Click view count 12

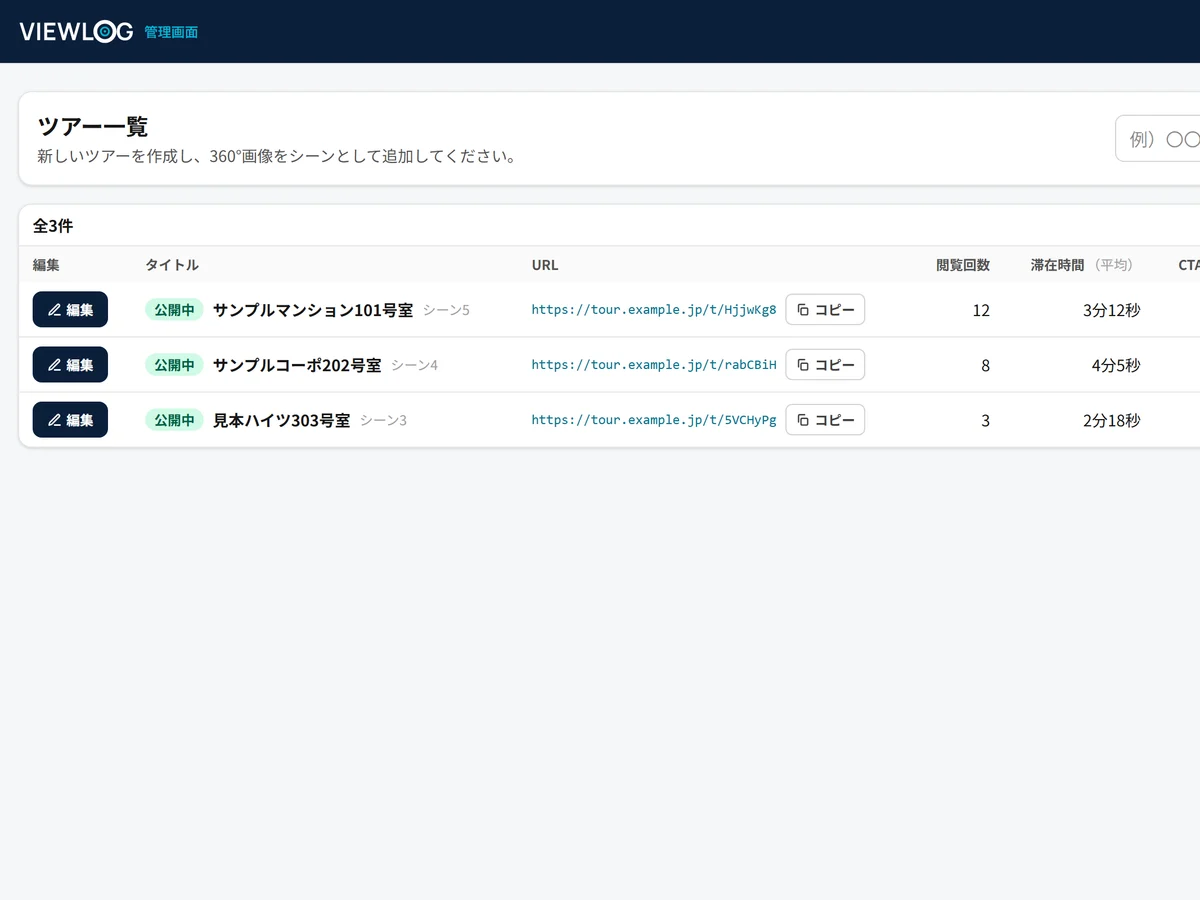981,310
